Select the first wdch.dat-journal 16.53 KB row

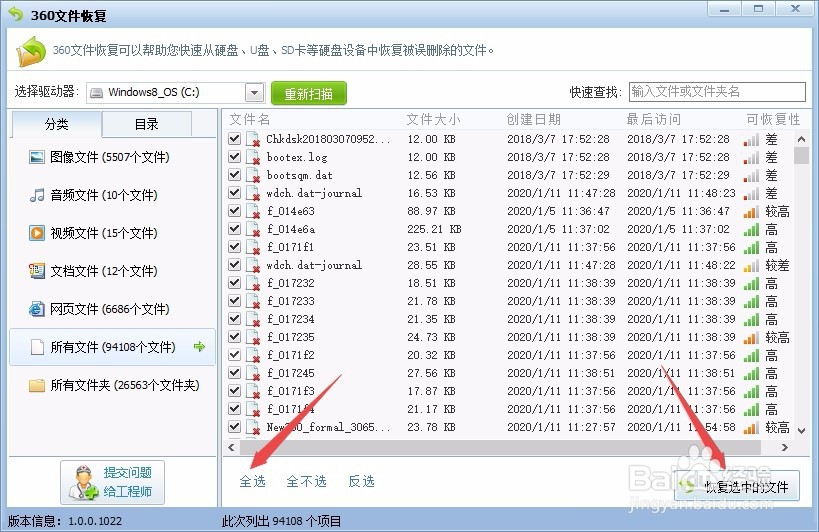pyautogui.click(x=509, y=193)
